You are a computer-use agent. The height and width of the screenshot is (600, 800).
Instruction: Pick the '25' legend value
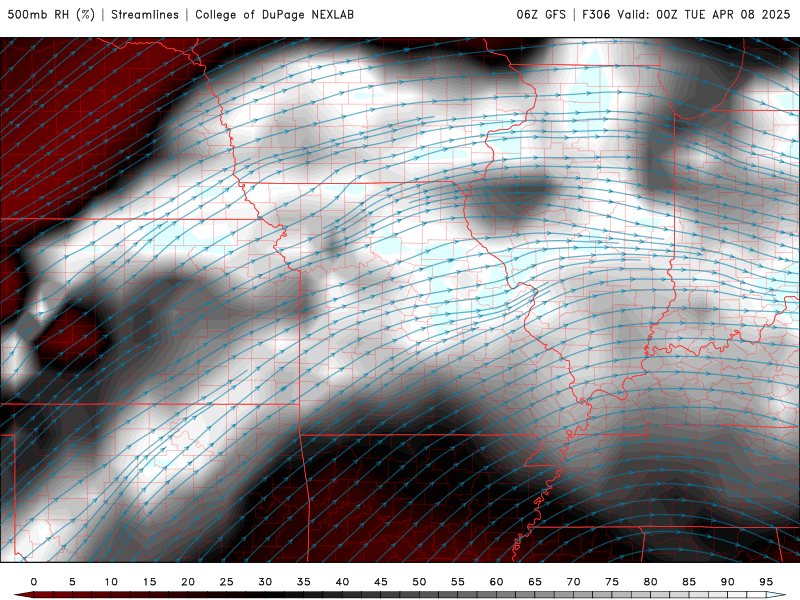click(227, 582)
